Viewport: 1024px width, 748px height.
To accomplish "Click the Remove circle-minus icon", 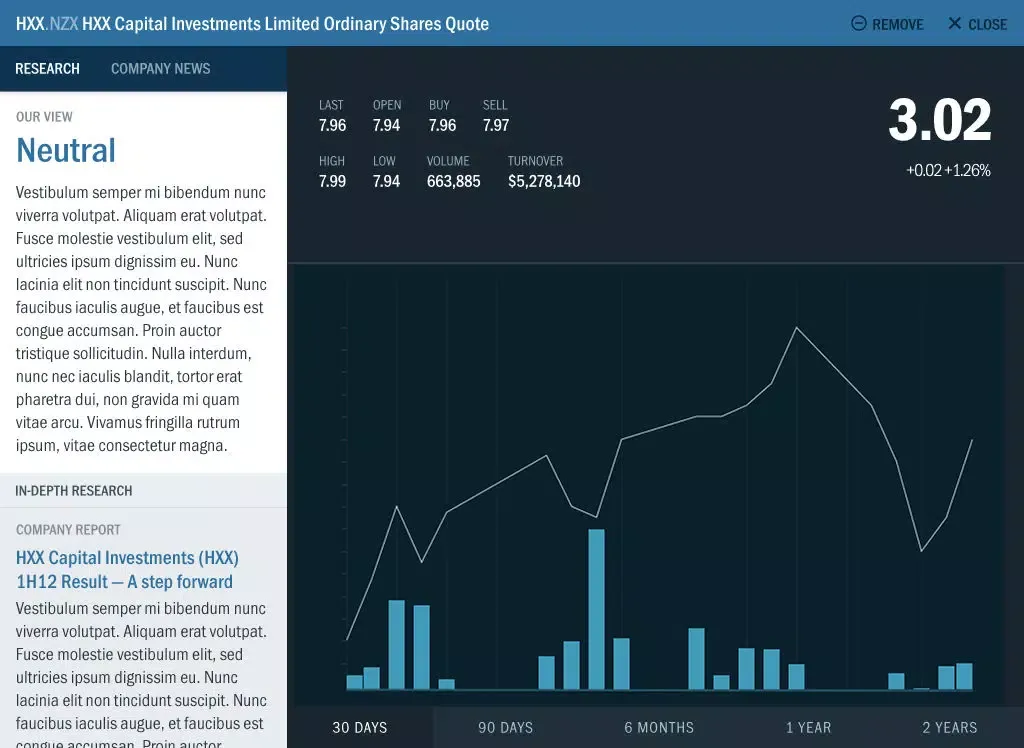I will pyautogui.click(x=858, y=23).
